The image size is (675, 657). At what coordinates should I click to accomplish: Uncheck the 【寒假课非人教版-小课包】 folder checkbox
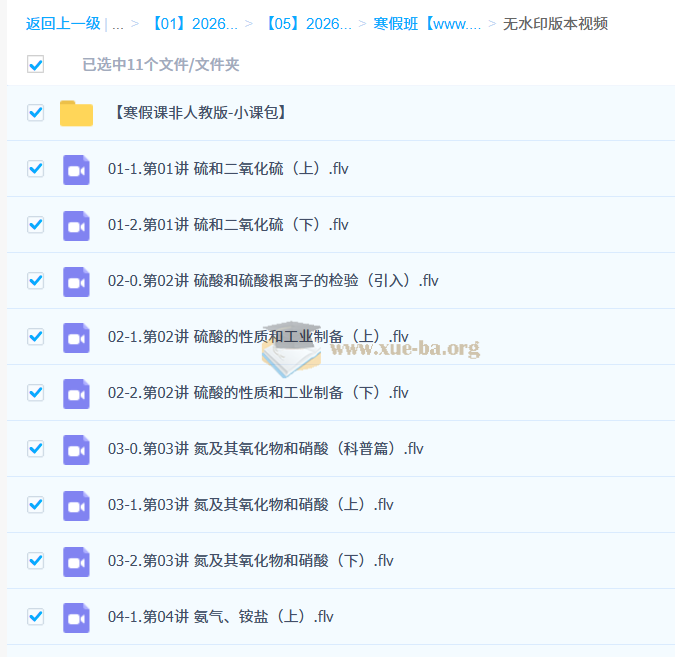[36, 113]
